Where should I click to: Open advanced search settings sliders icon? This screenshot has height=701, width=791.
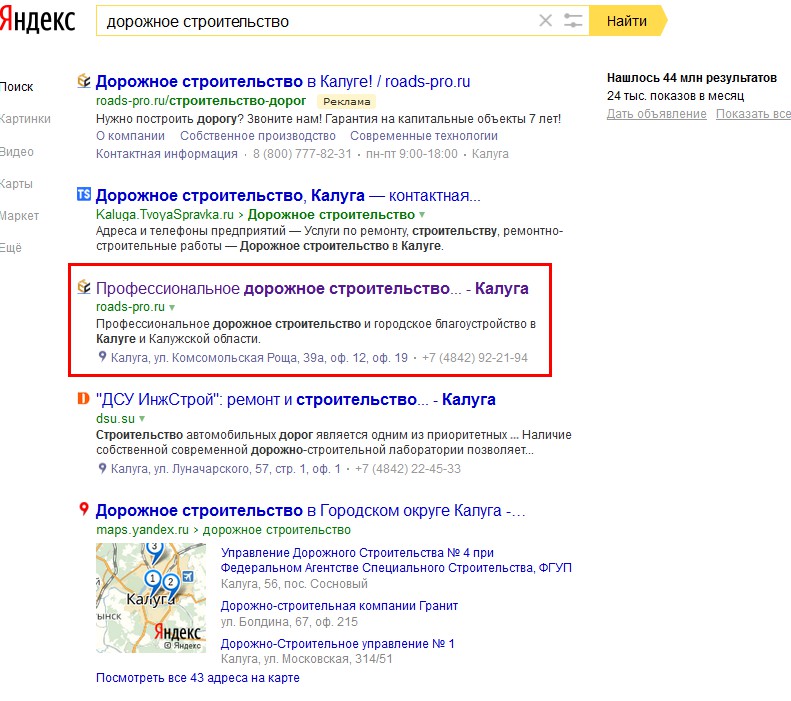[573, 21]
